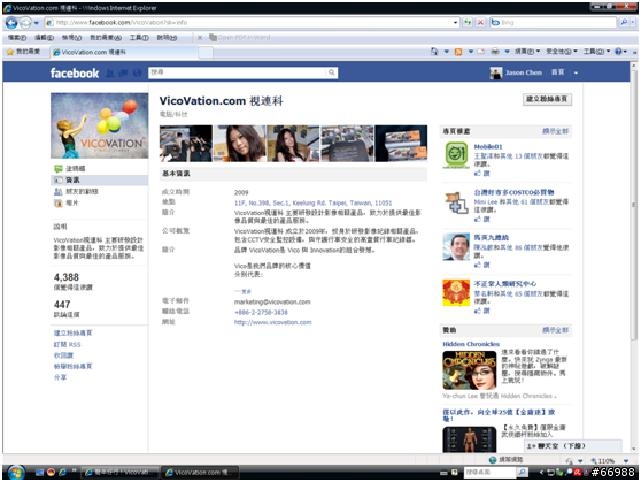The image size is (640, 480).
Task: Open the 工具(T) menu in menu bar
Action: (139, 38)
